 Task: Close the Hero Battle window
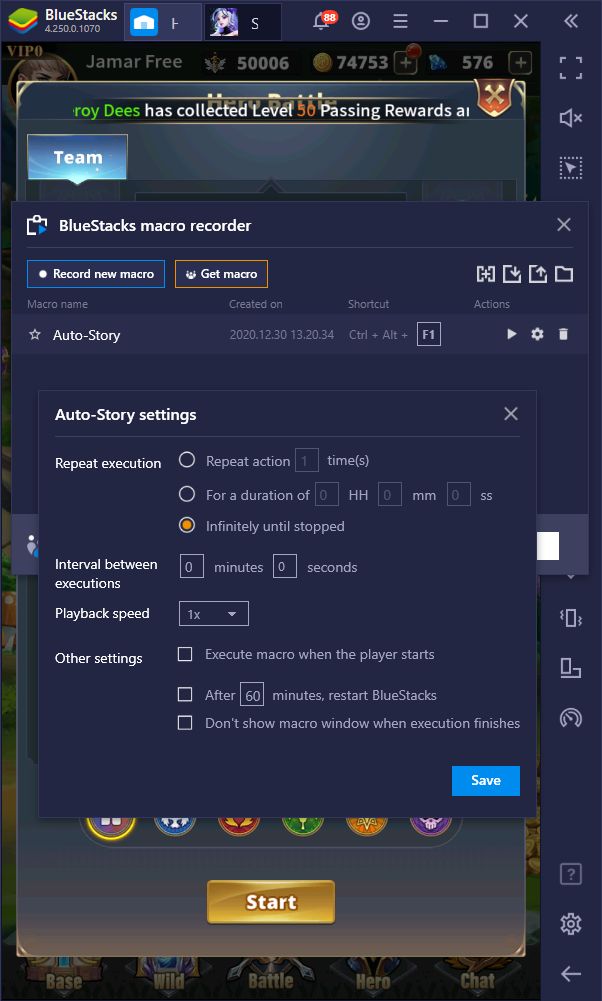coord(495,97)
